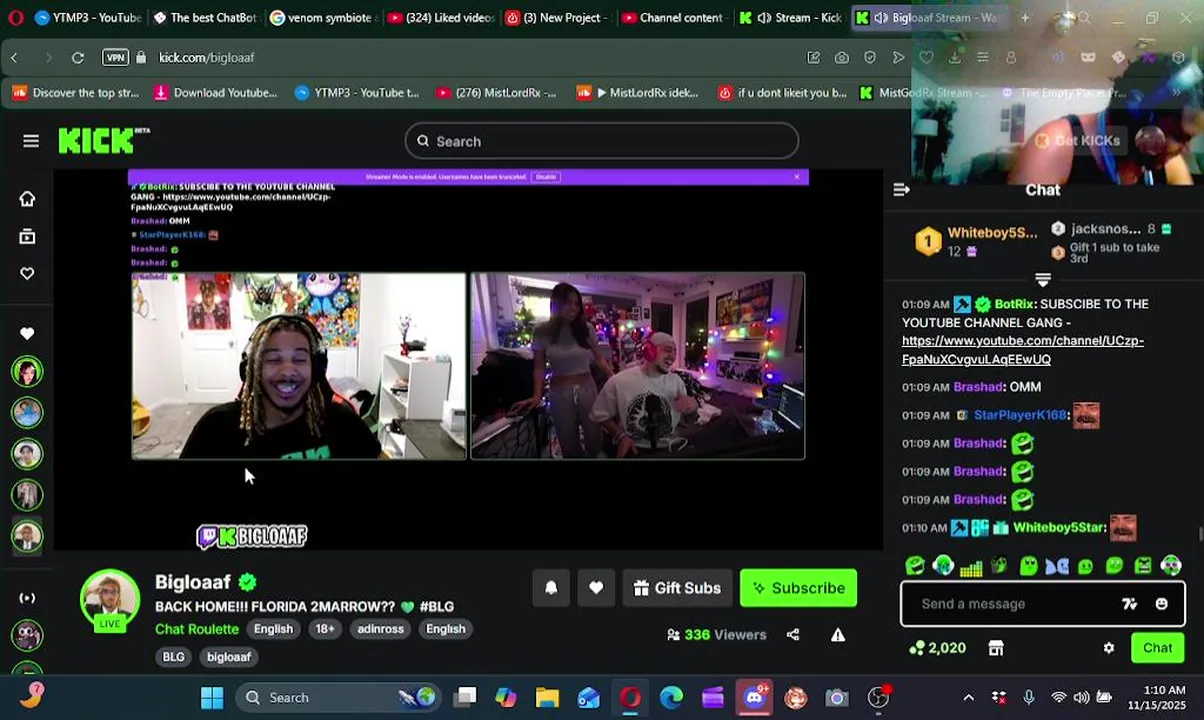Open the Download Youtube bookmark
This screenshot has width=1204, height=720.
click(215, 93)
